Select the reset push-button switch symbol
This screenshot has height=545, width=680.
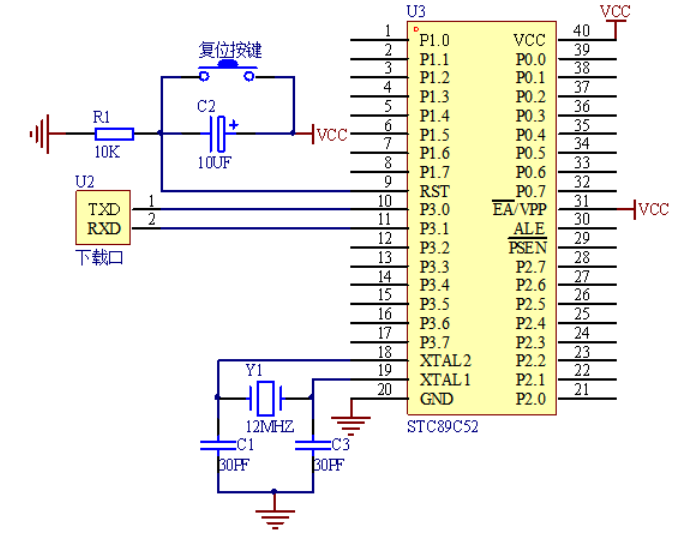click(227, 72)
